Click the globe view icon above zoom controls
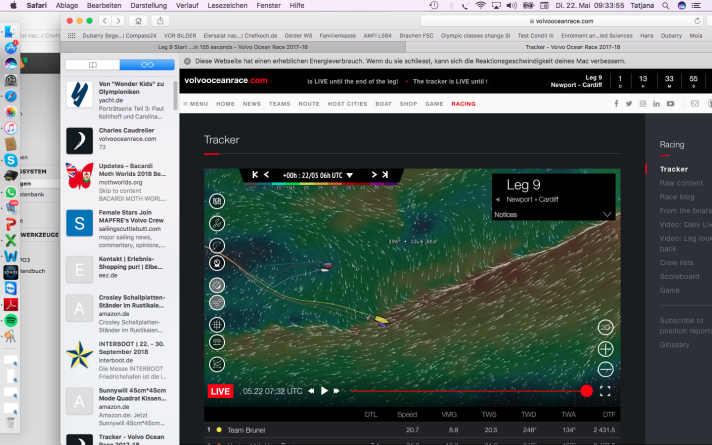712x445 pixels. pos(605,327)
